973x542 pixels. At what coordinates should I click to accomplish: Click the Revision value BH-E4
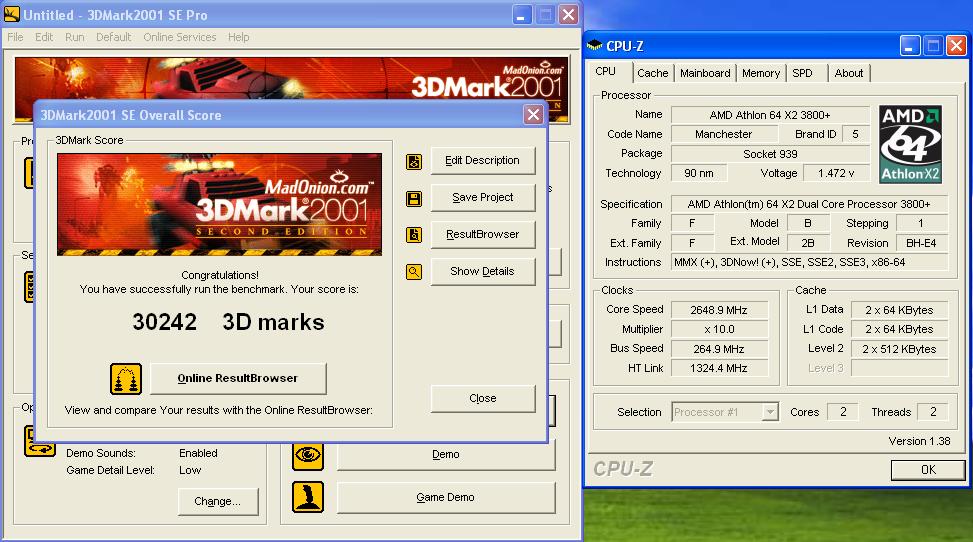(x=921, y=243)
